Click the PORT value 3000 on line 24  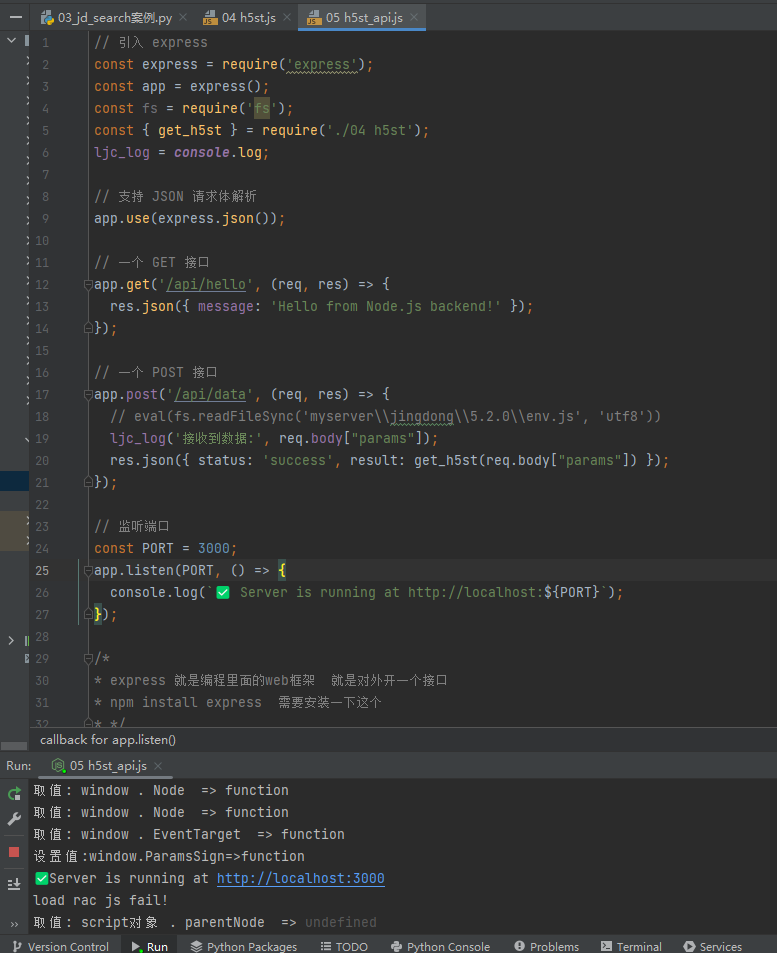213,548
